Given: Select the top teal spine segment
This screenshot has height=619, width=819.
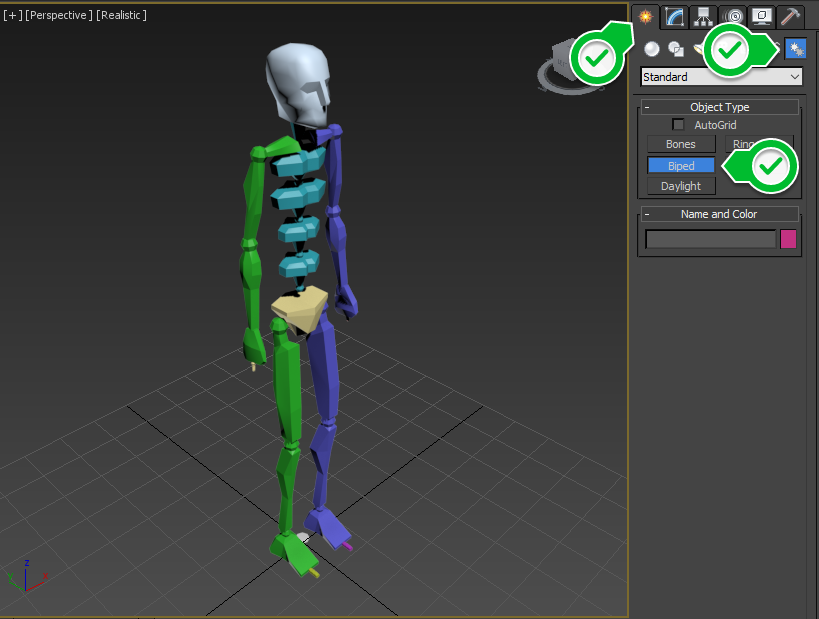Looking at the screenshot, I should (x=298, y=161).
